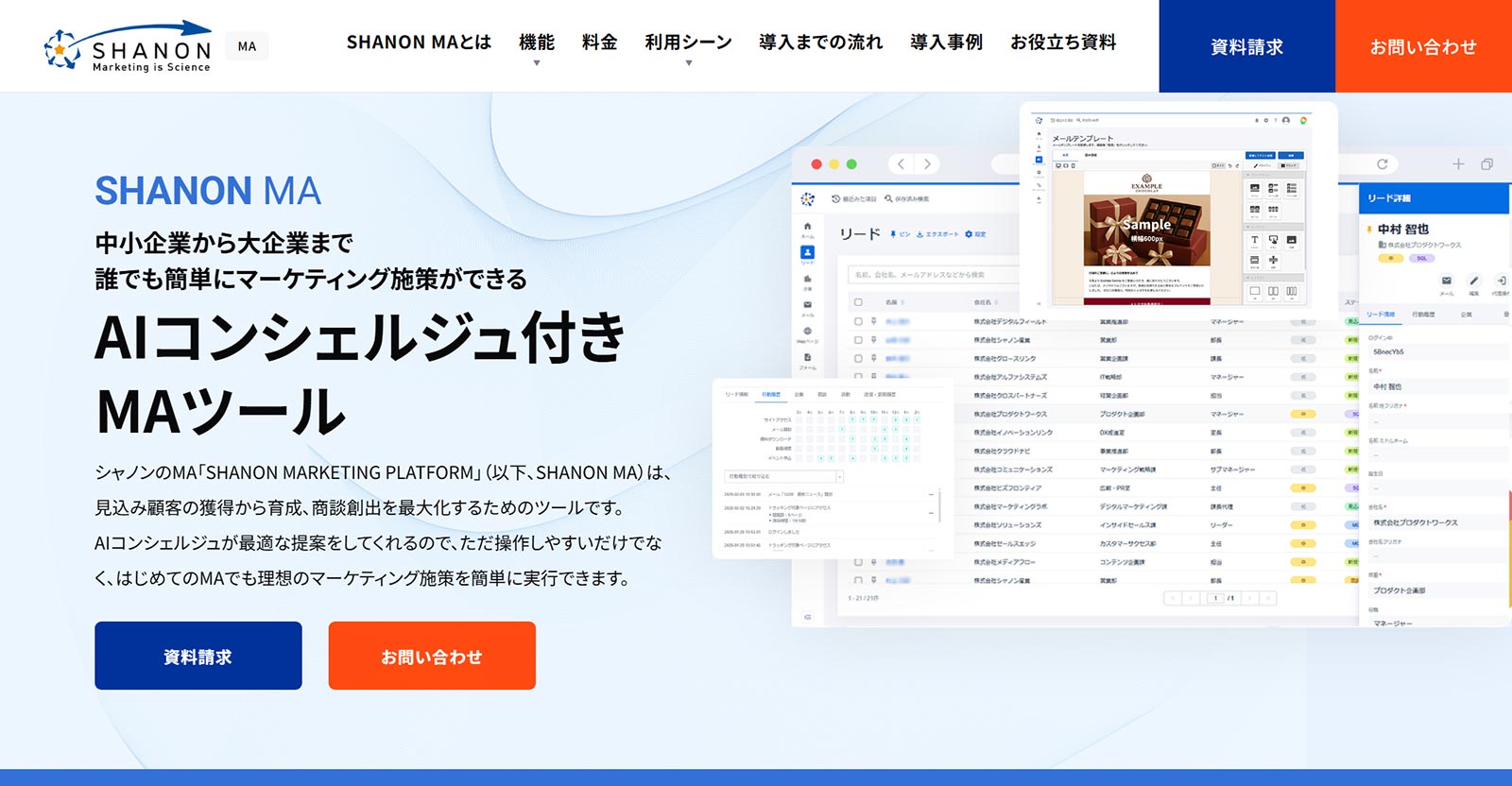Open the 行動種別で絞り込む dropdown

coord(783,476)
